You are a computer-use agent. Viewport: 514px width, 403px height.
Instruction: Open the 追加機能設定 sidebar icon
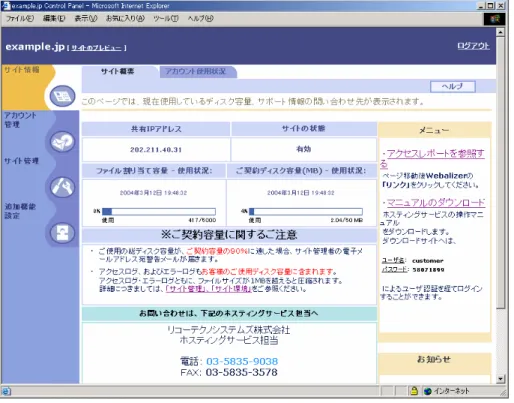62,232
